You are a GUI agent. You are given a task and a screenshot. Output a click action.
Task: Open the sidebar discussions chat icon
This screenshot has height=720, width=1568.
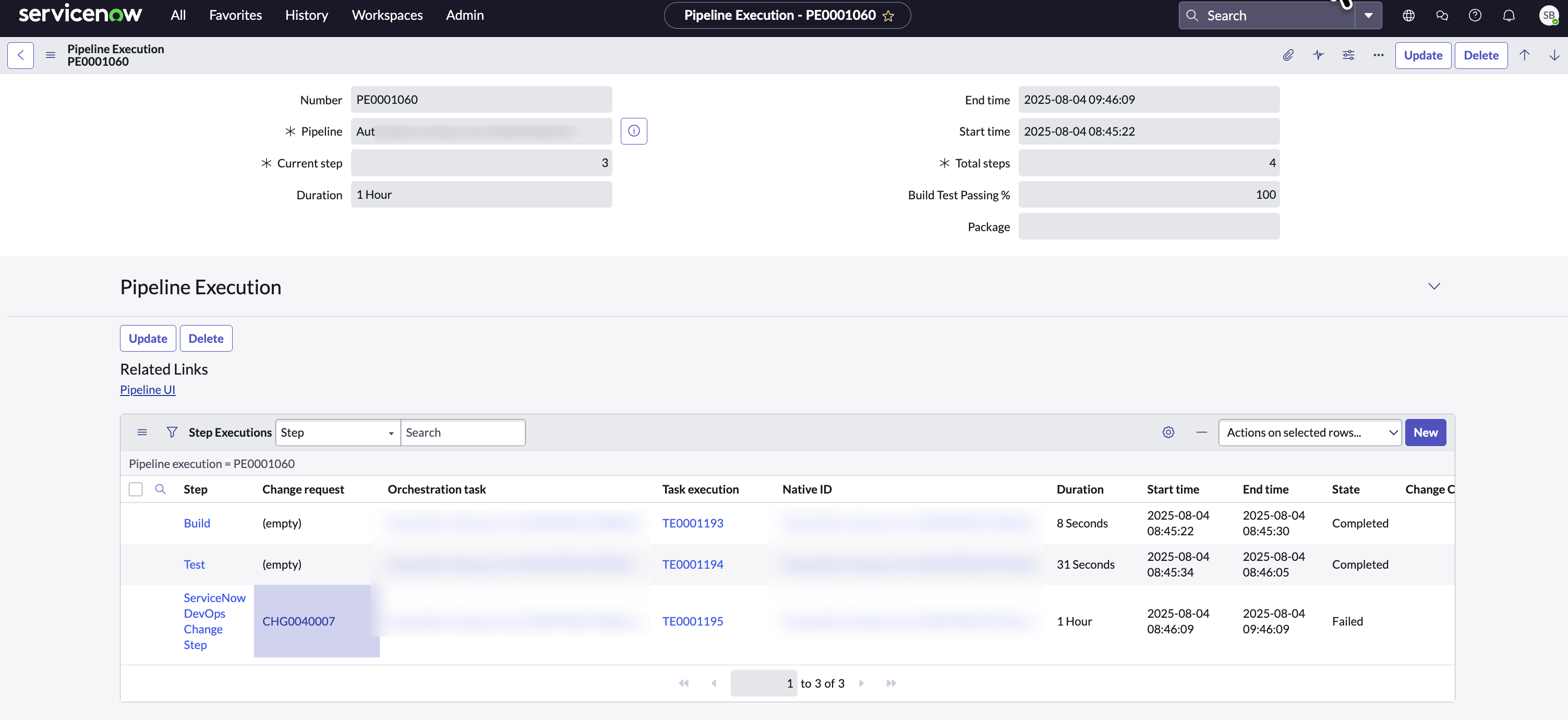[1441, 15]
